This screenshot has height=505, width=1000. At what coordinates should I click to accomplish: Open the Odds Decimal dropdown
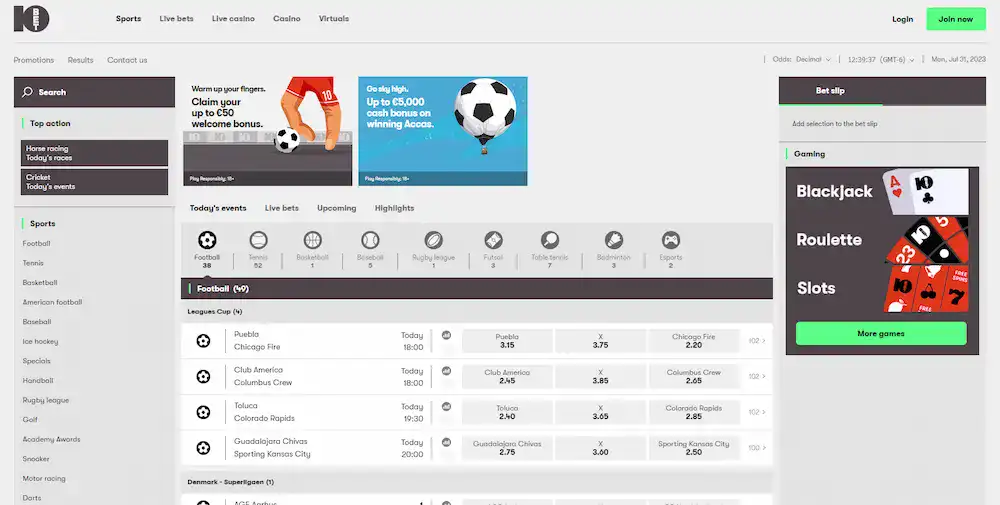pyautogui.click(x=802, y=59)
